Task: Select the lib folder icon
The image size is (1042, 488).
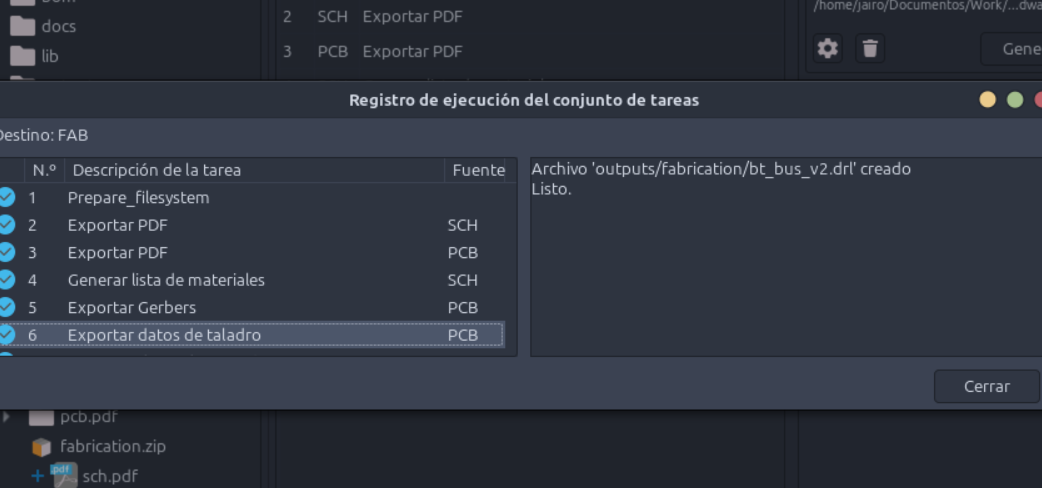Action: (x=23, y=56)
